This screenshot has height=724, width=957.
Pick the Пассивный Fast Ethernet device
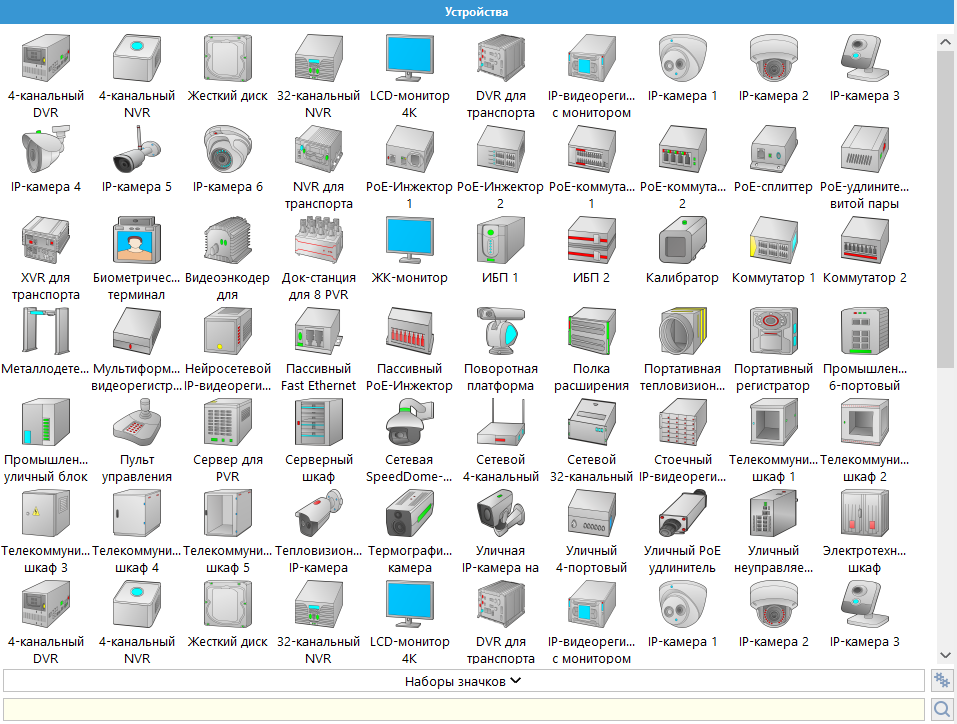point(319,331)
